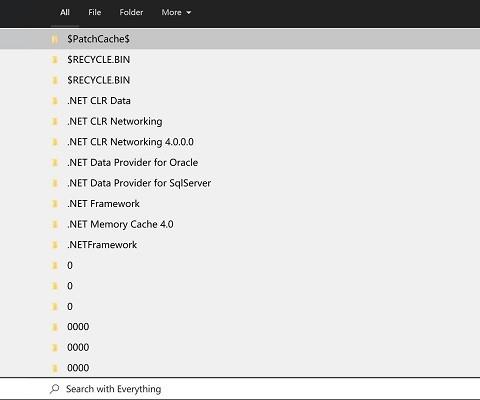The width and height of the screenshot is (480, 400).
Task: Click the magnifying glass search icon
Action: pos(55,389)
